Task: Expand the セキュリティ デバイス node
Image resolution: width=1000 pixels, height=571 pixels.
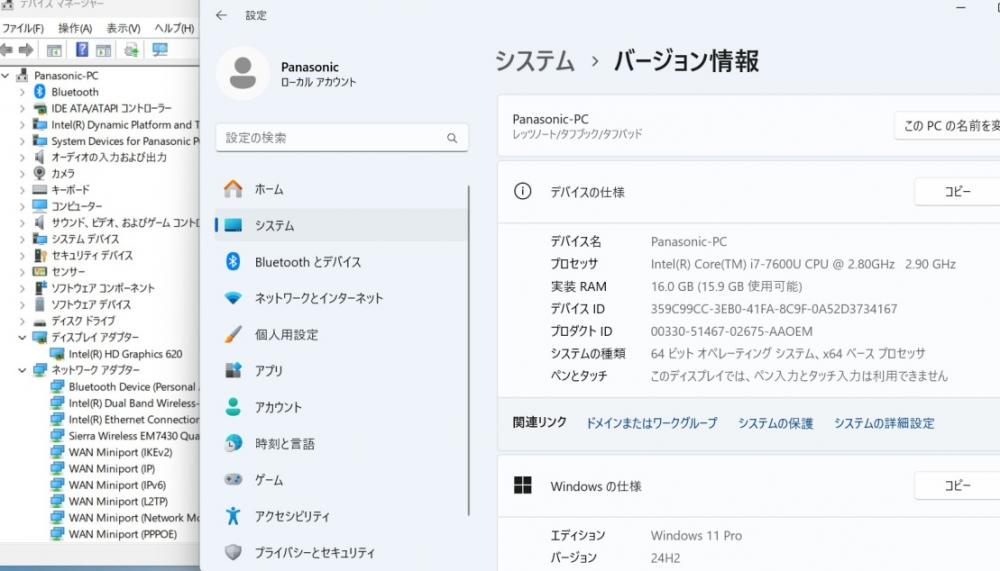Action: (22, 255)
